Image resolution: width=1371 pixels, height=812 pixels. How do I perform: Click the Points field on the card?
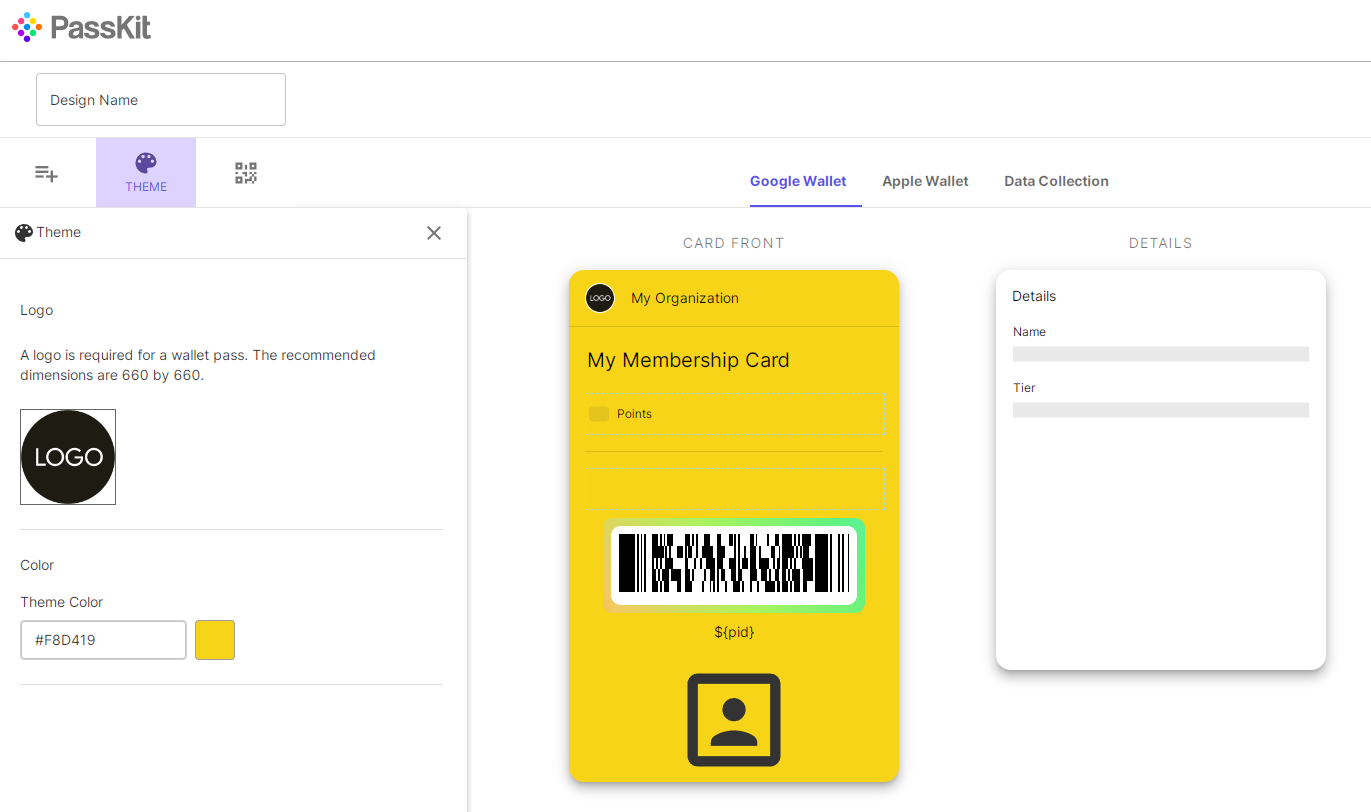point(735,414)
